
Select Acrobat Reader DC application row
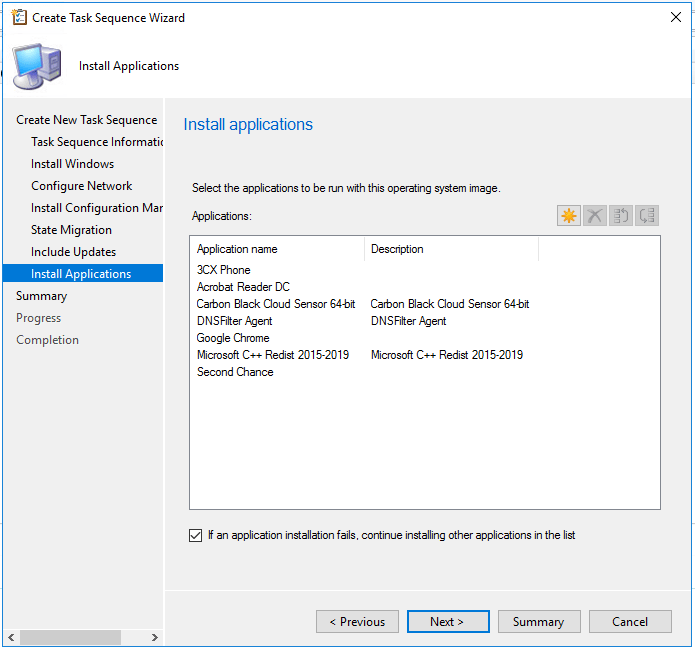point(243,287)
